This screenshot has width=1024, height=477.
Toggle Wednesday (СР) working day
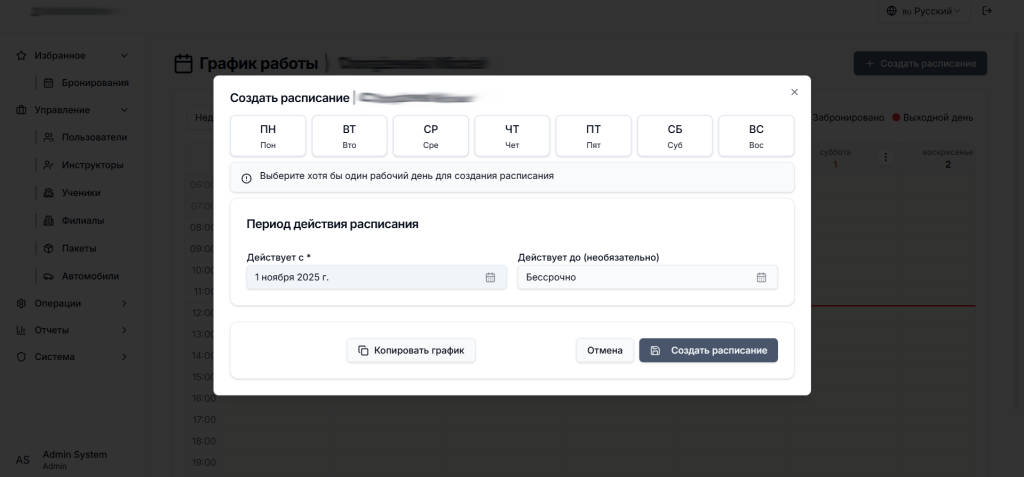431,136
